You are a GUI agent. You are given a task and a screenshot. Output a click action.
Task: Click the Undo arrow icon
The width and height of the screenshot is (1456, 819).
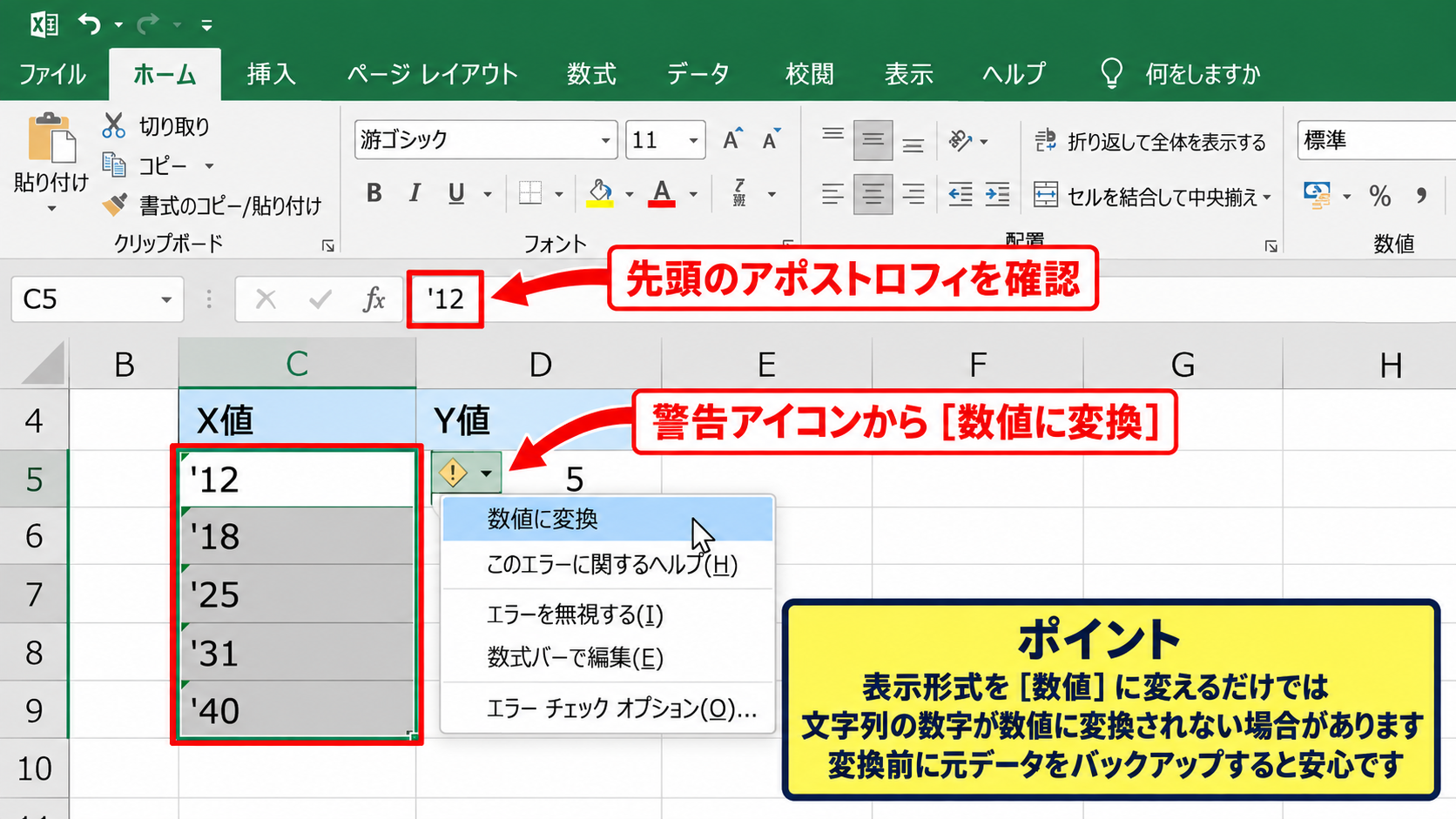[x=89, y=23]
